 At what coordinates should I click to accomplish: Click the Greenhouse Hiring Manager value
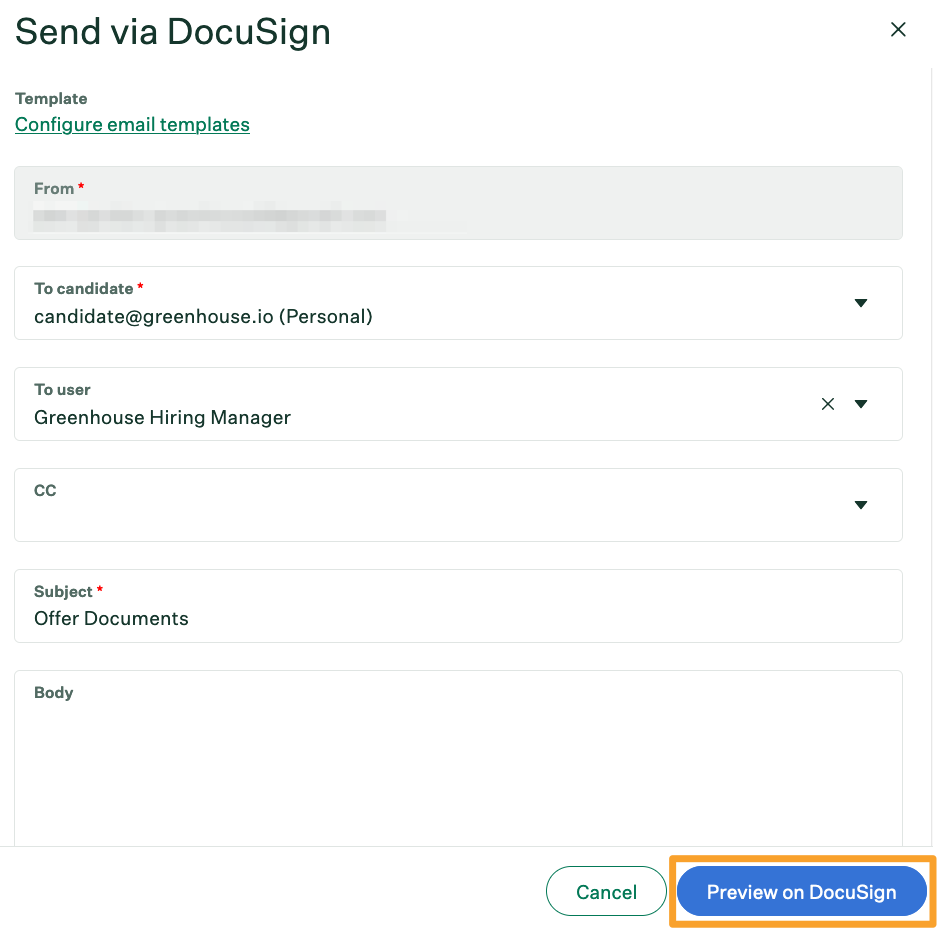click(x=163, y=417)
